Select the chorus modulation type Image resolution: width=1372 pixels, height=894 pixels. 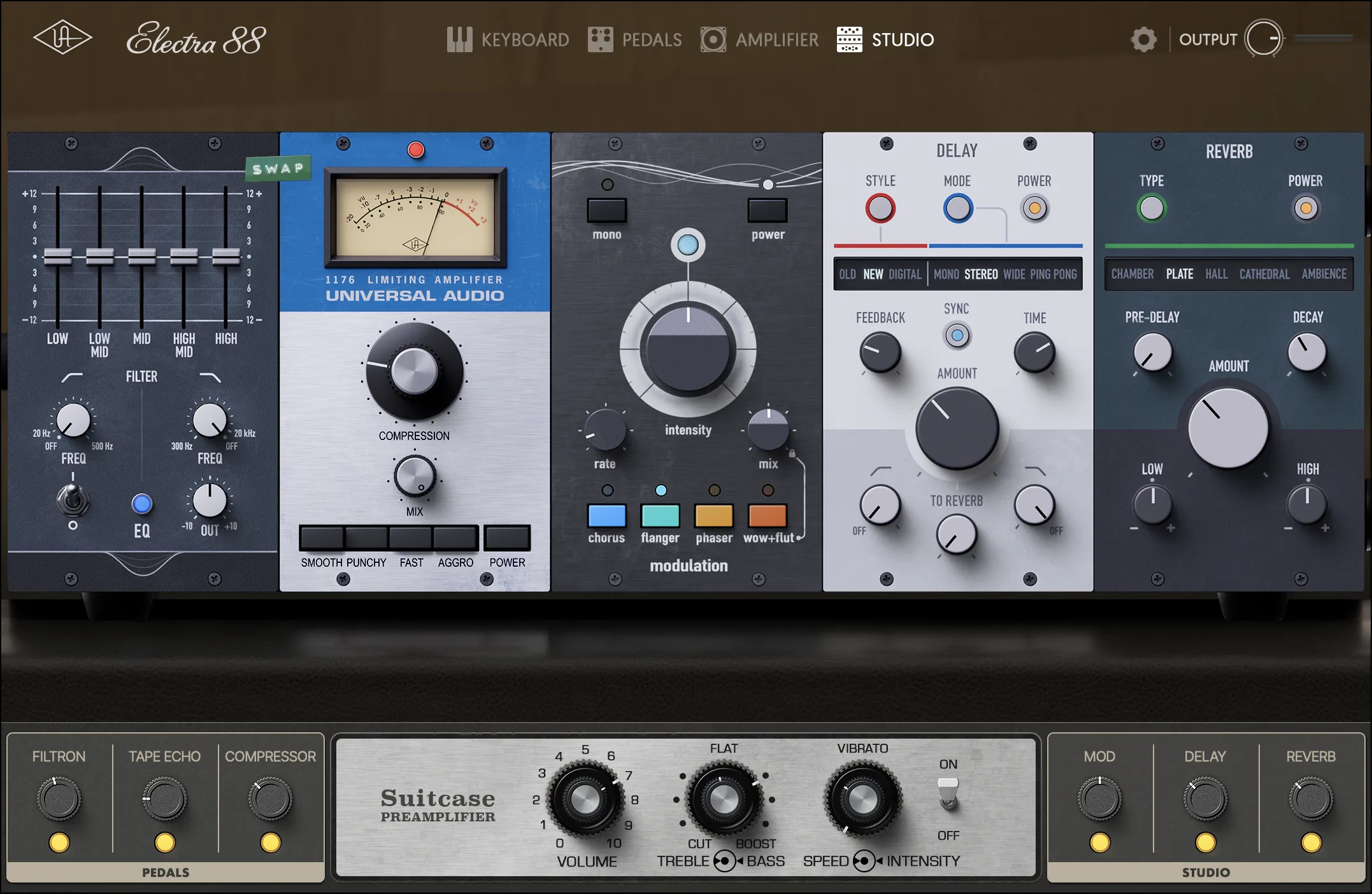point(606,517)
